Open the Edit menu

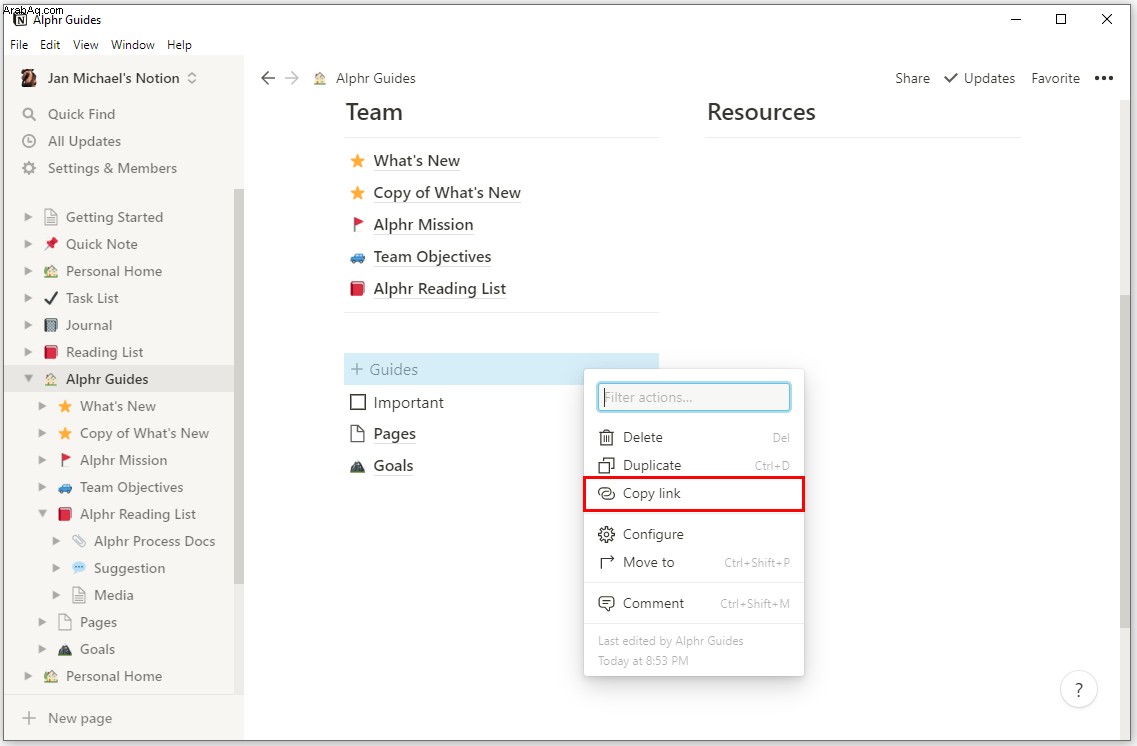[50, 45]
